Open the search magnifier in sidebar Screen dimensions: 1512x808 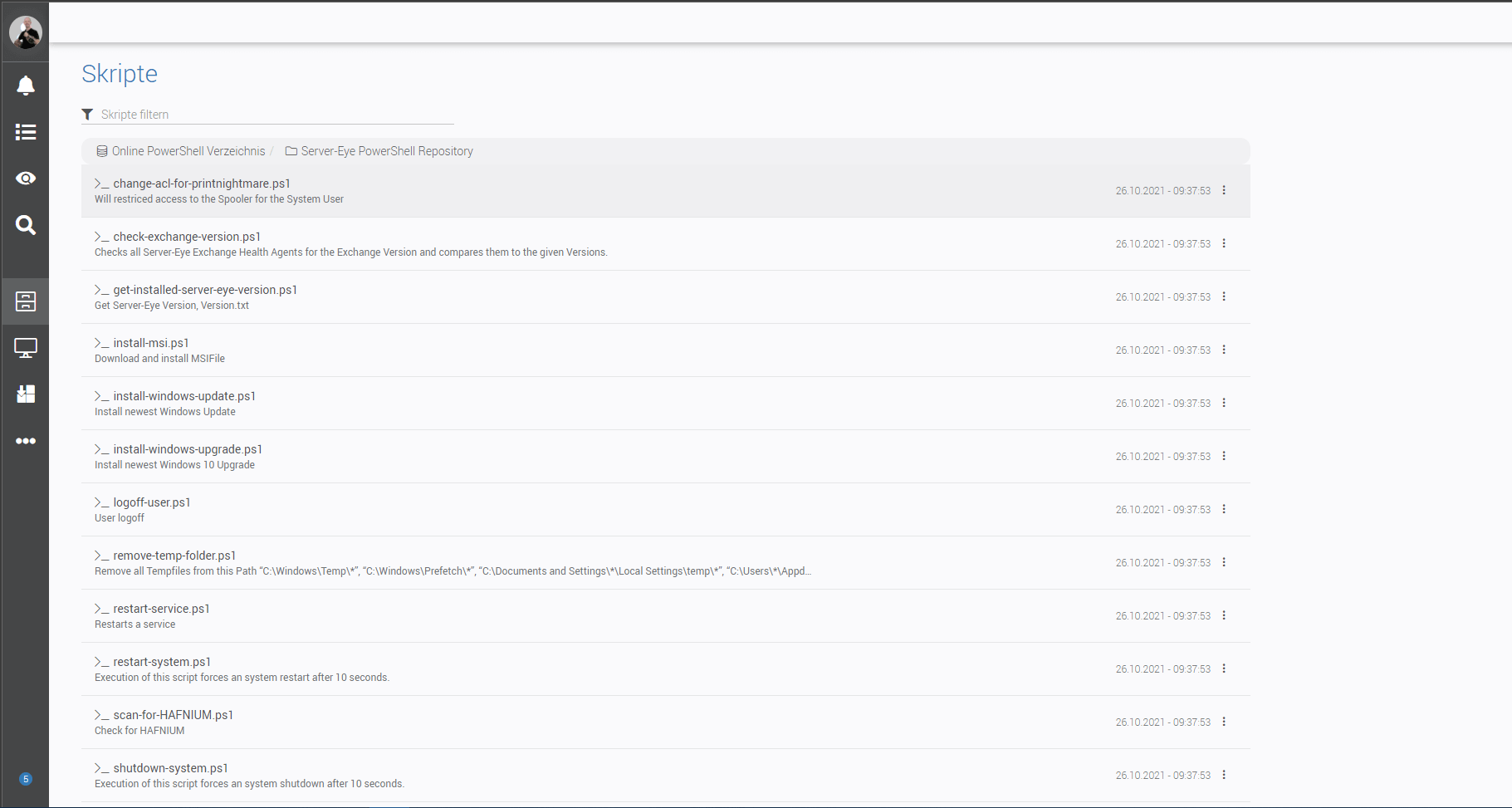[x=26, y=225]
